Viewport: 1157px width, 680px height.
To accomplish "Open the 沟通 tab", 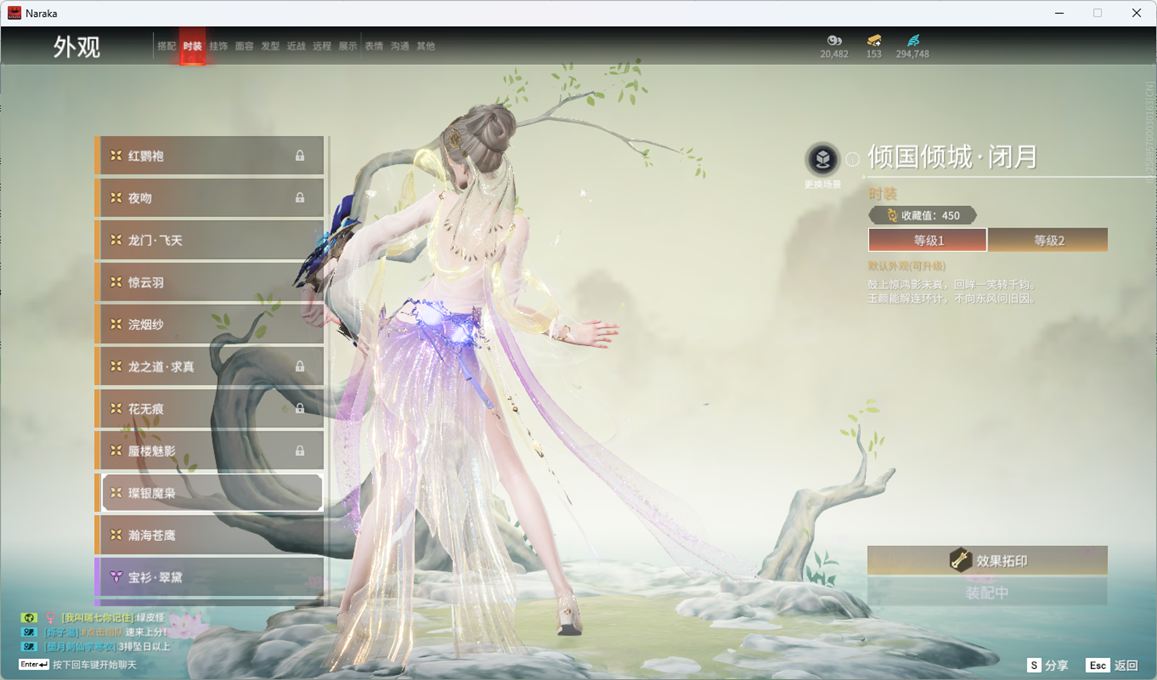I will [x=400, y=46].
